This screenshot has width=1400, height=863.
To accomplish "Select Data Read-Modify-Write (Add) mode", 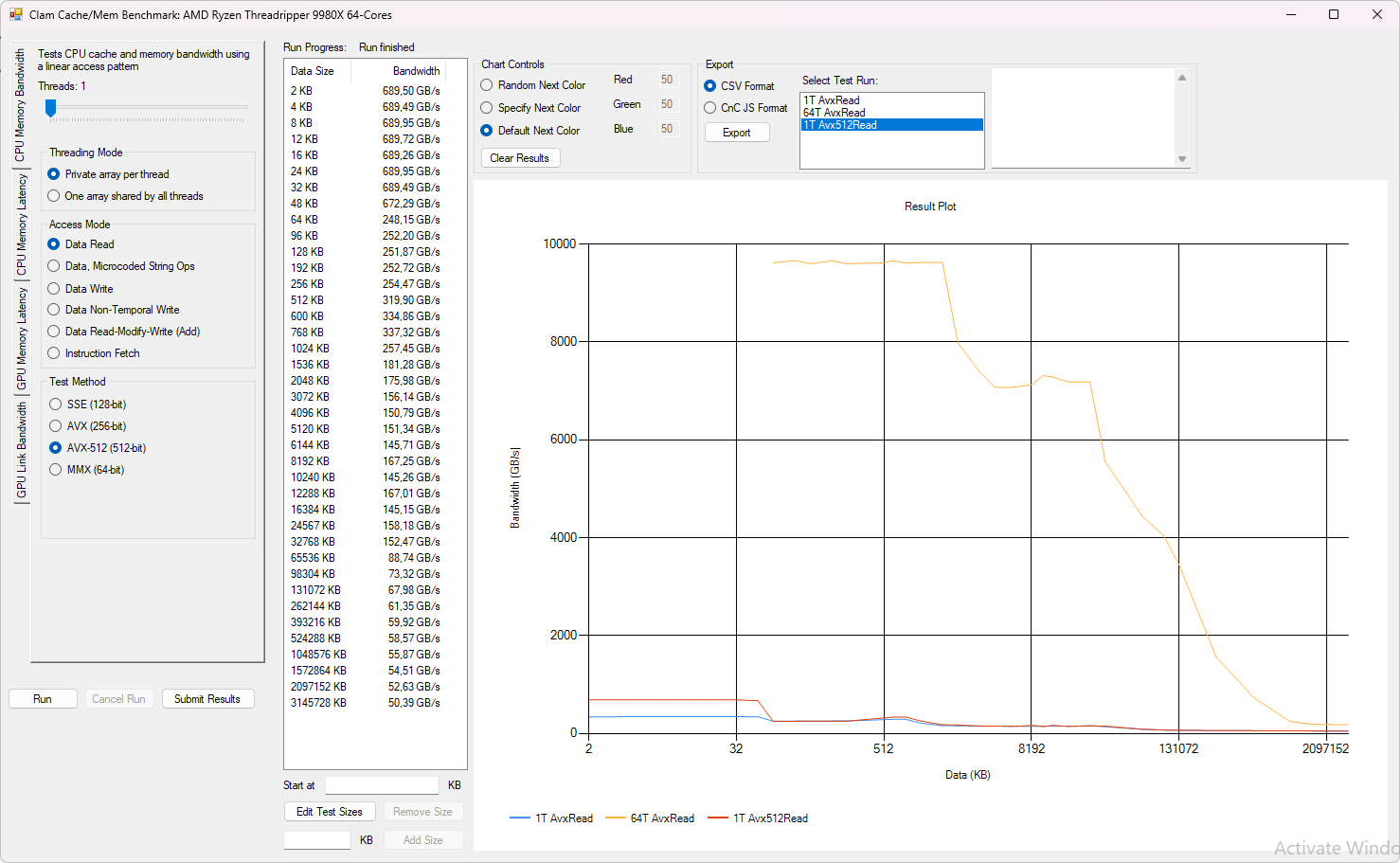I will pyautogui.click(x=124, y=332).
